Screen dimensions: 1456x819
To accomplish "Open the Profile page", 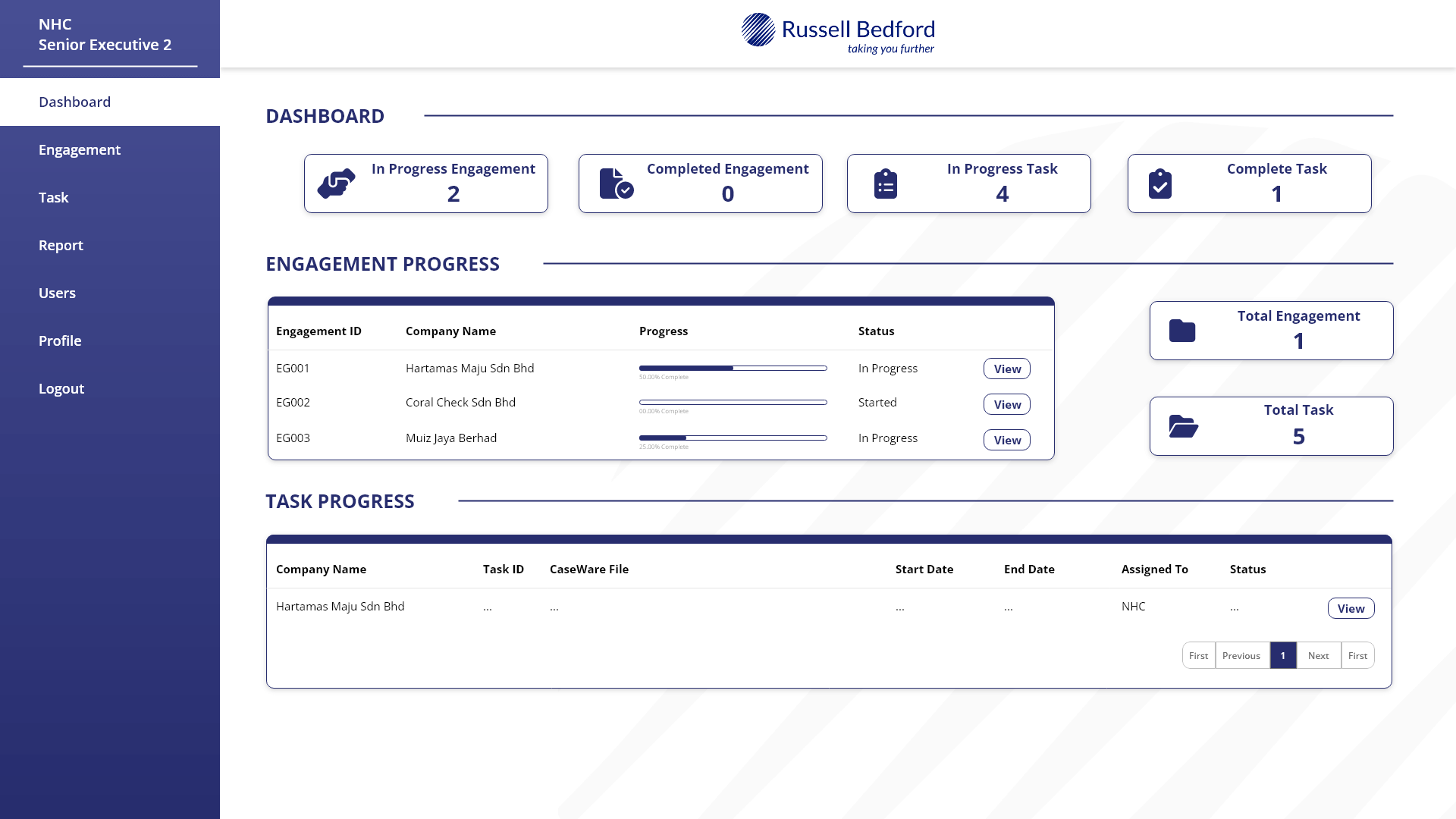I will [x=60, y=340].
